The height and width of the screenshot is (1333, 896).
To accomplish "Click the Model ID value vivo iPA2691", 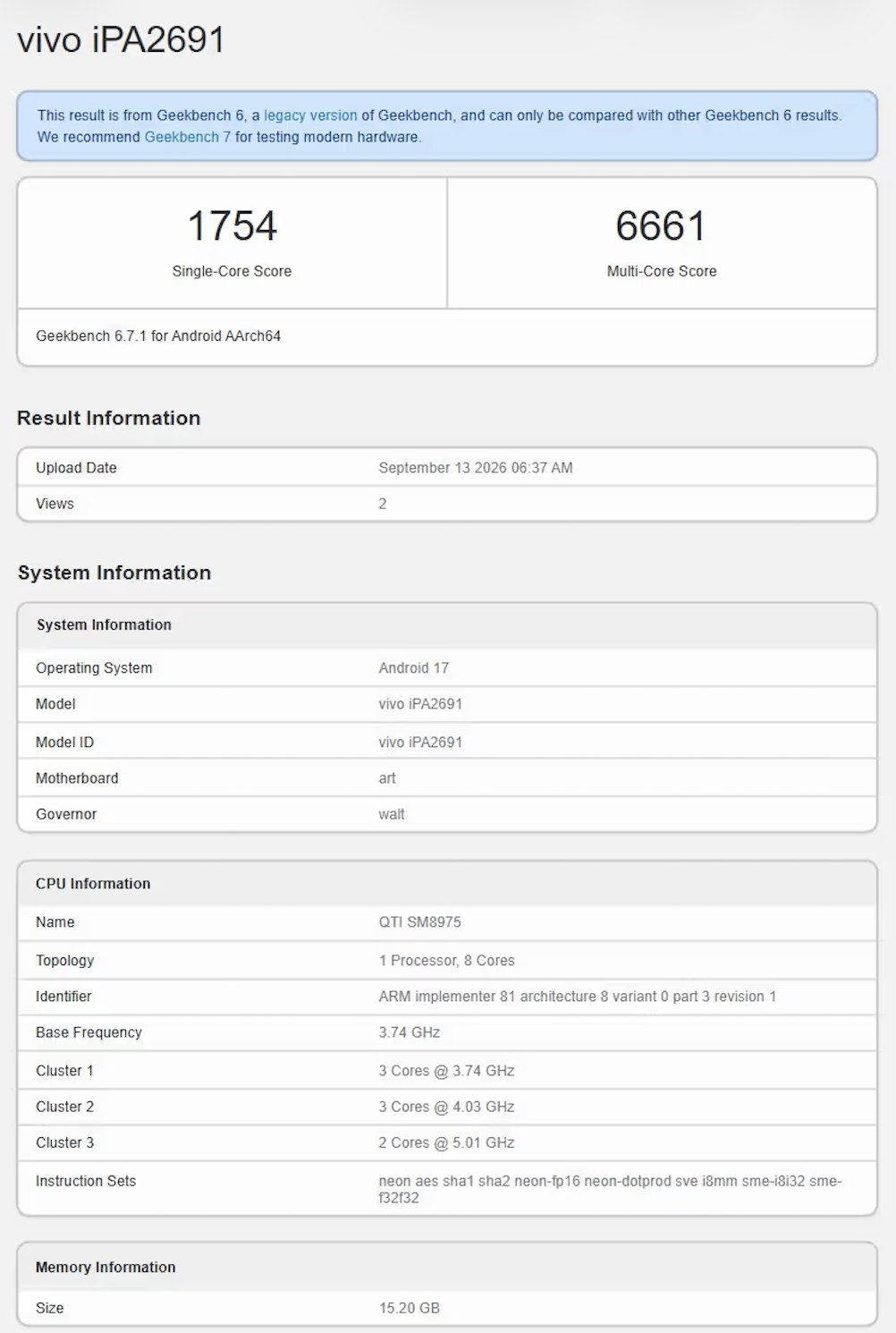I will 420,743.
